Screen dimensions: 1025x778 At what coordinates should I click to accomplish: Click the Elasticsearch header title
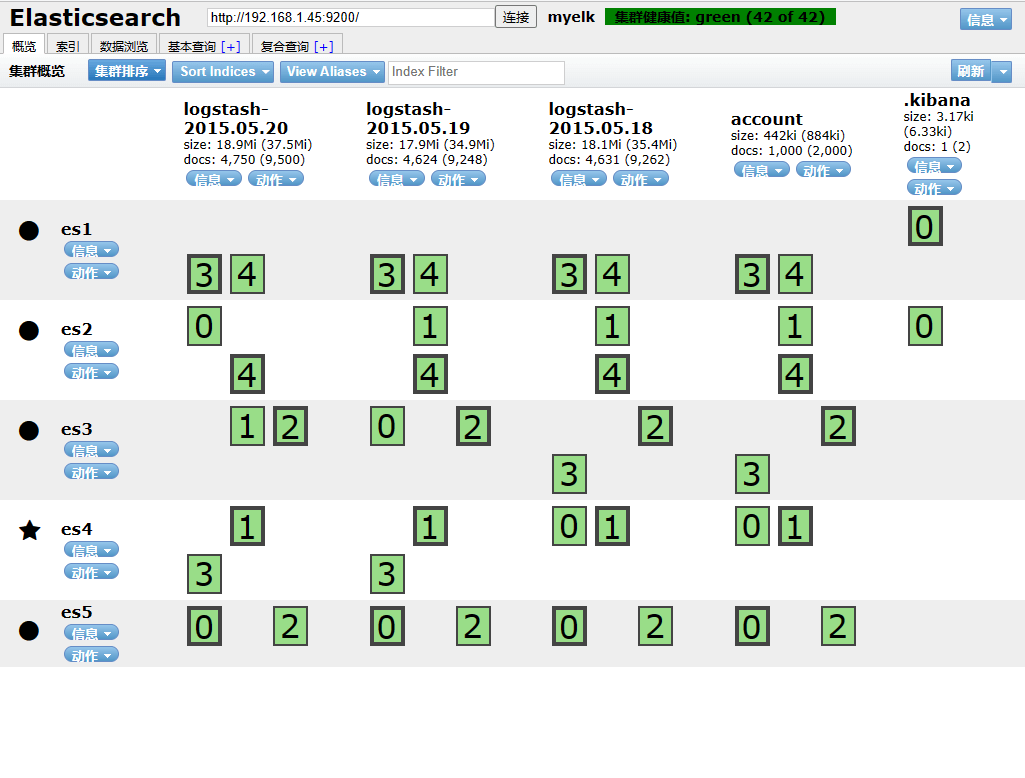point(95,18)
